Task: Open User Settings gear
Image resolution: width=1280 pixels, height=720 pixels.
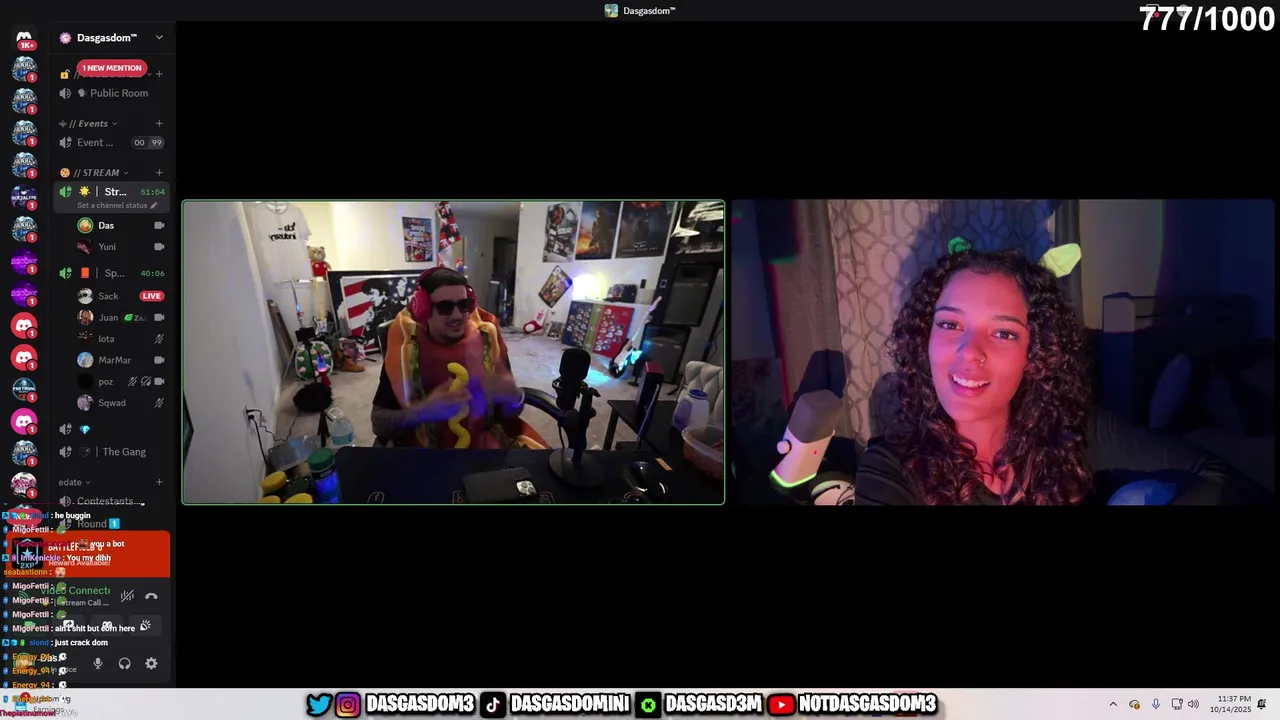Action: pyautogui.click(x=151, y=663)
